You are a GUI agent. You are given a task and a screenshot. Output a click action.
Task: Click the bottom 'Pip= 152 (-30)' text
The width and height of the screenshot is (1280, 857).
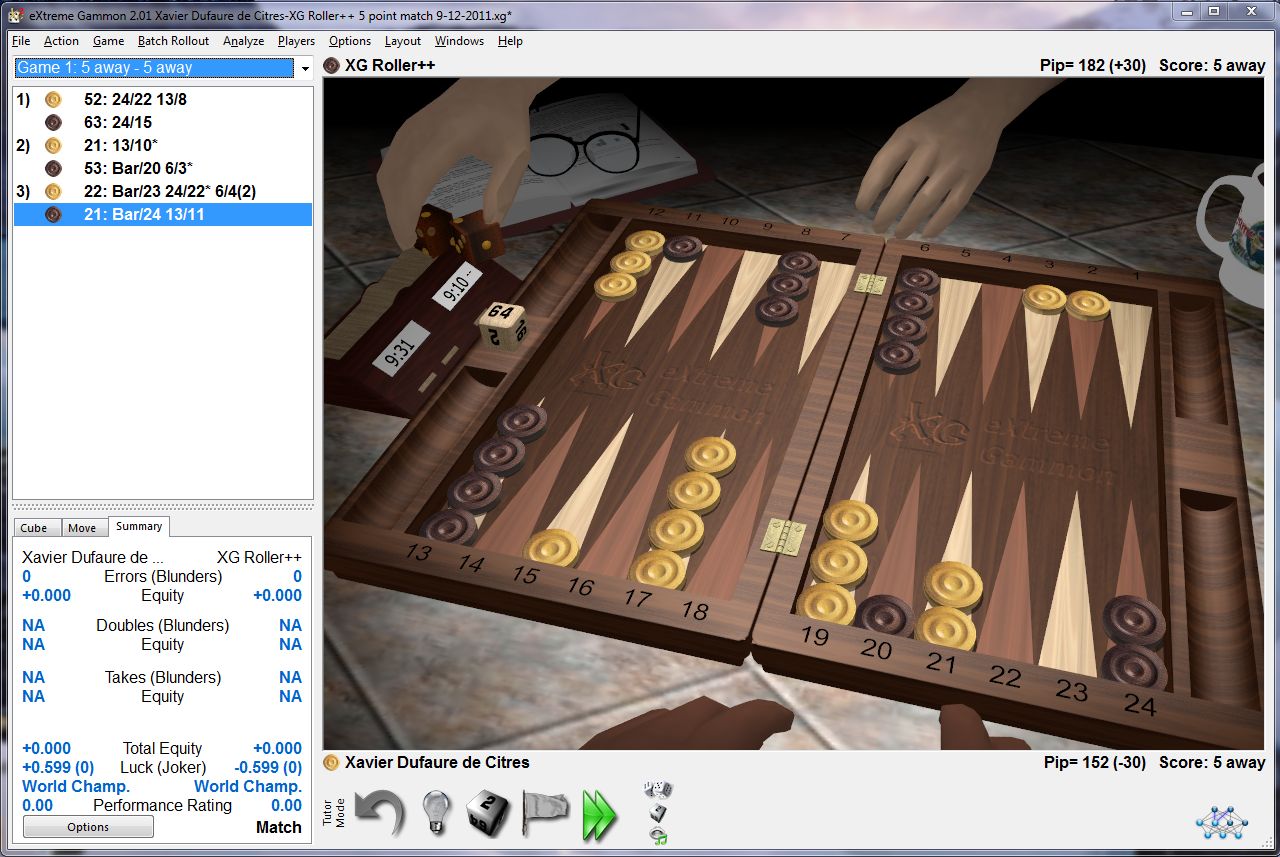pos(1094,762)
